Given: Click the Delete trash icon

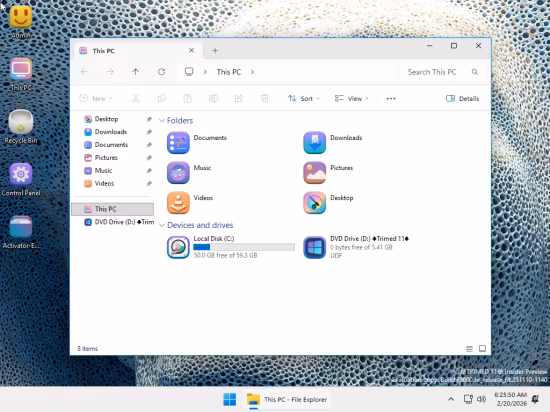Looking at the screenshot, I should [264, 99].
